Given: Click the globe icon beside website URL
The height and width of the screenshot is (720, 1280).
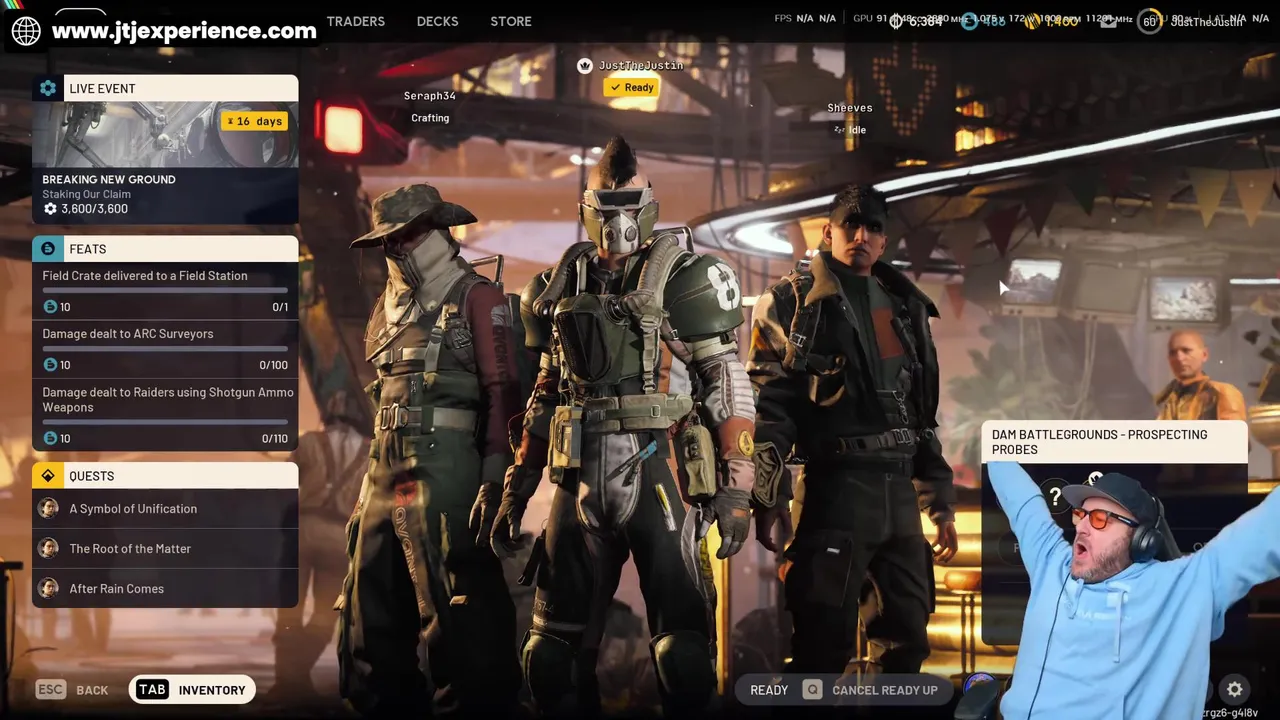Looking at the screenshot, I should point(26,30).
